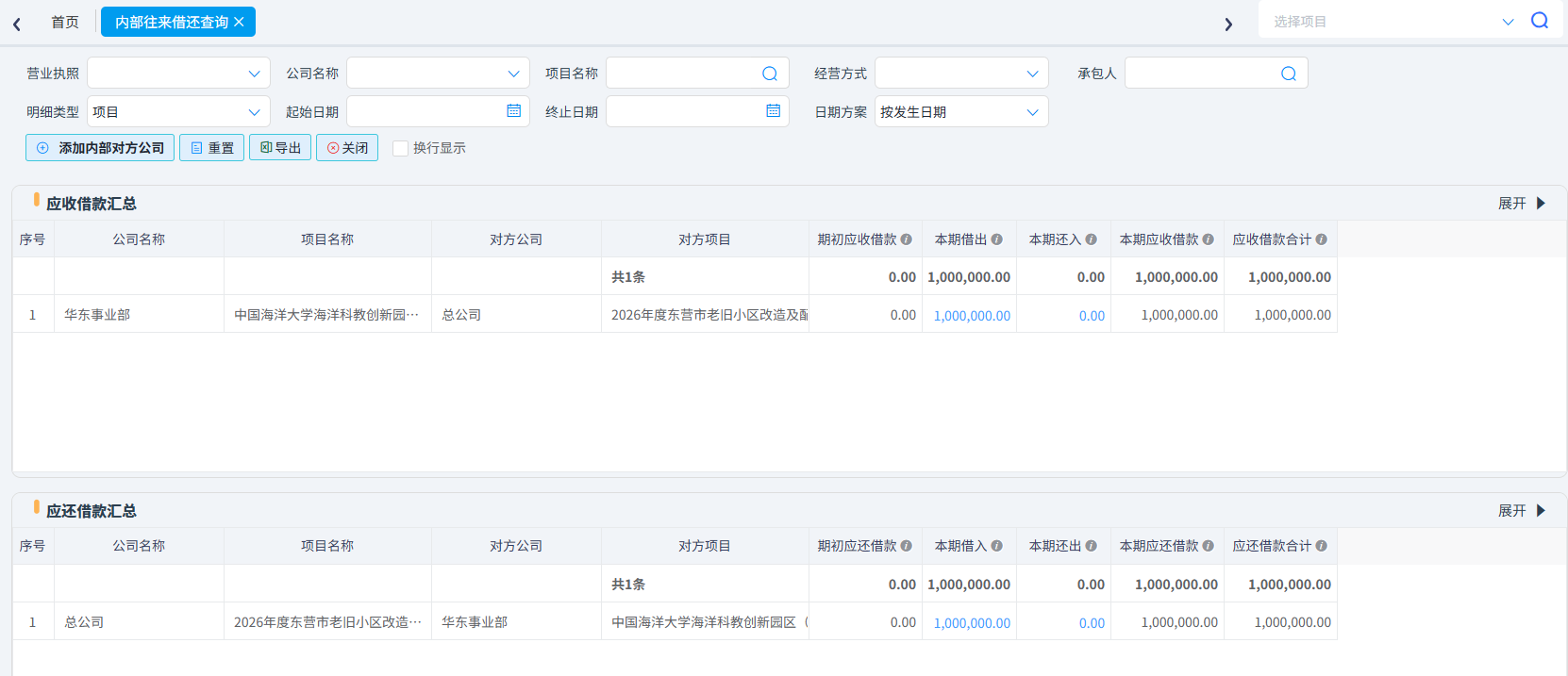
Task: Click the 重置 button
Action: (x=212, y=148)
